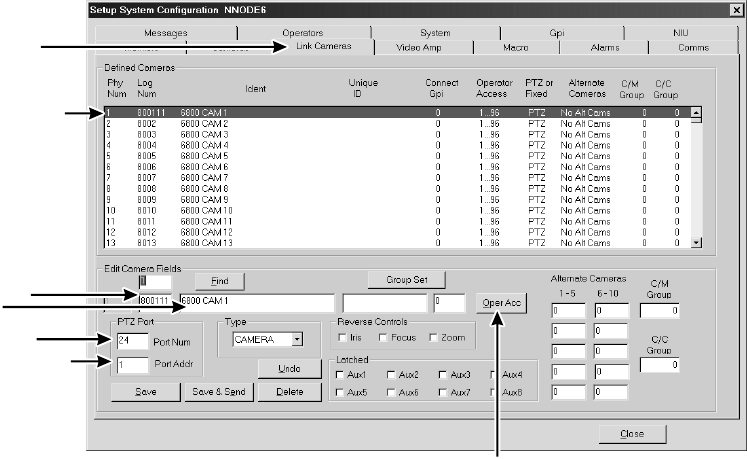Click the PTZ Port Num field
Image resolution: width=747 pixels, height=459 pixels.
click(131, 341)
